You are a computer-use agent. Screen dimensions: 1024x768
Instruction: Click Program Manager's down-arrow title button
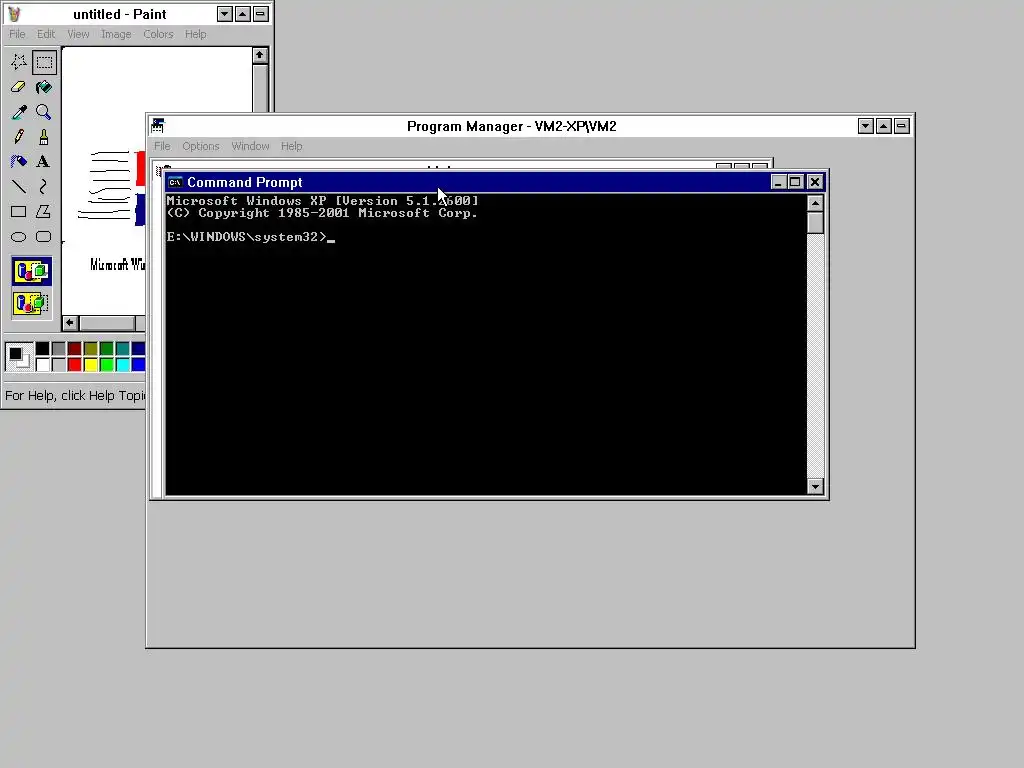[865, 126]
